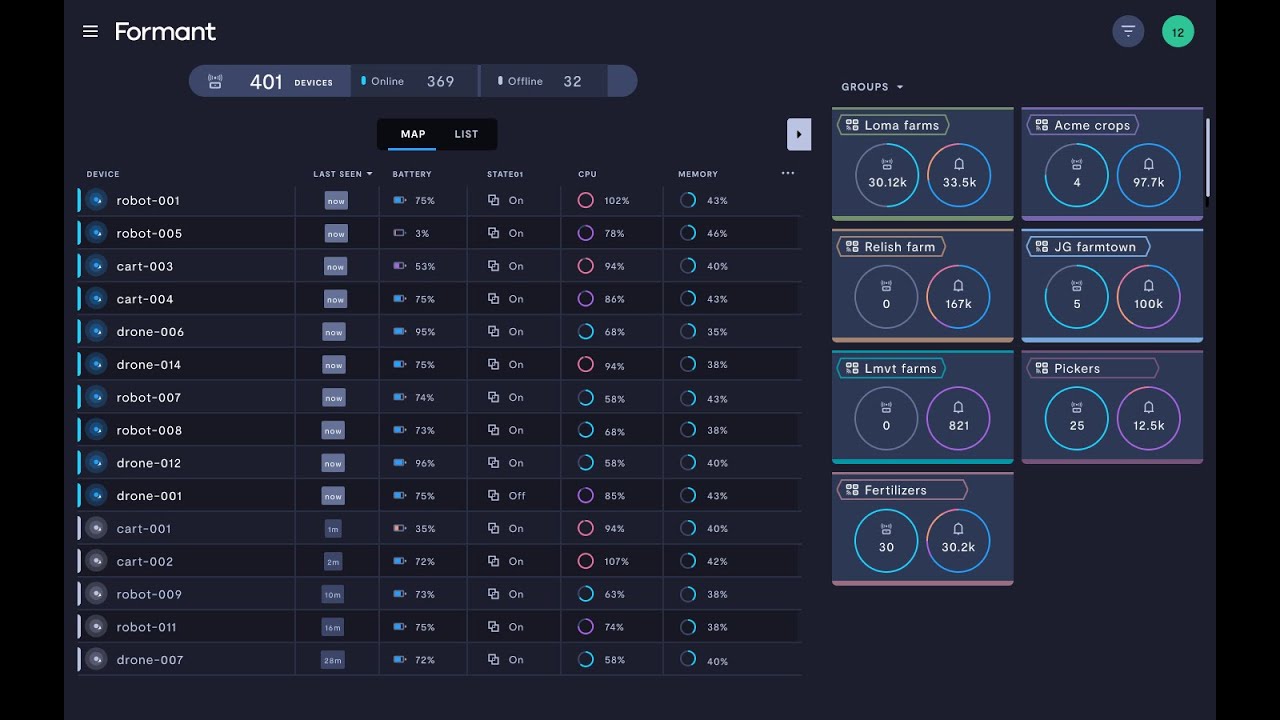The height and width of the screenshot is (720, 1280).
Task: Sort by the DEVICE column header
Action: coord(103,174)
